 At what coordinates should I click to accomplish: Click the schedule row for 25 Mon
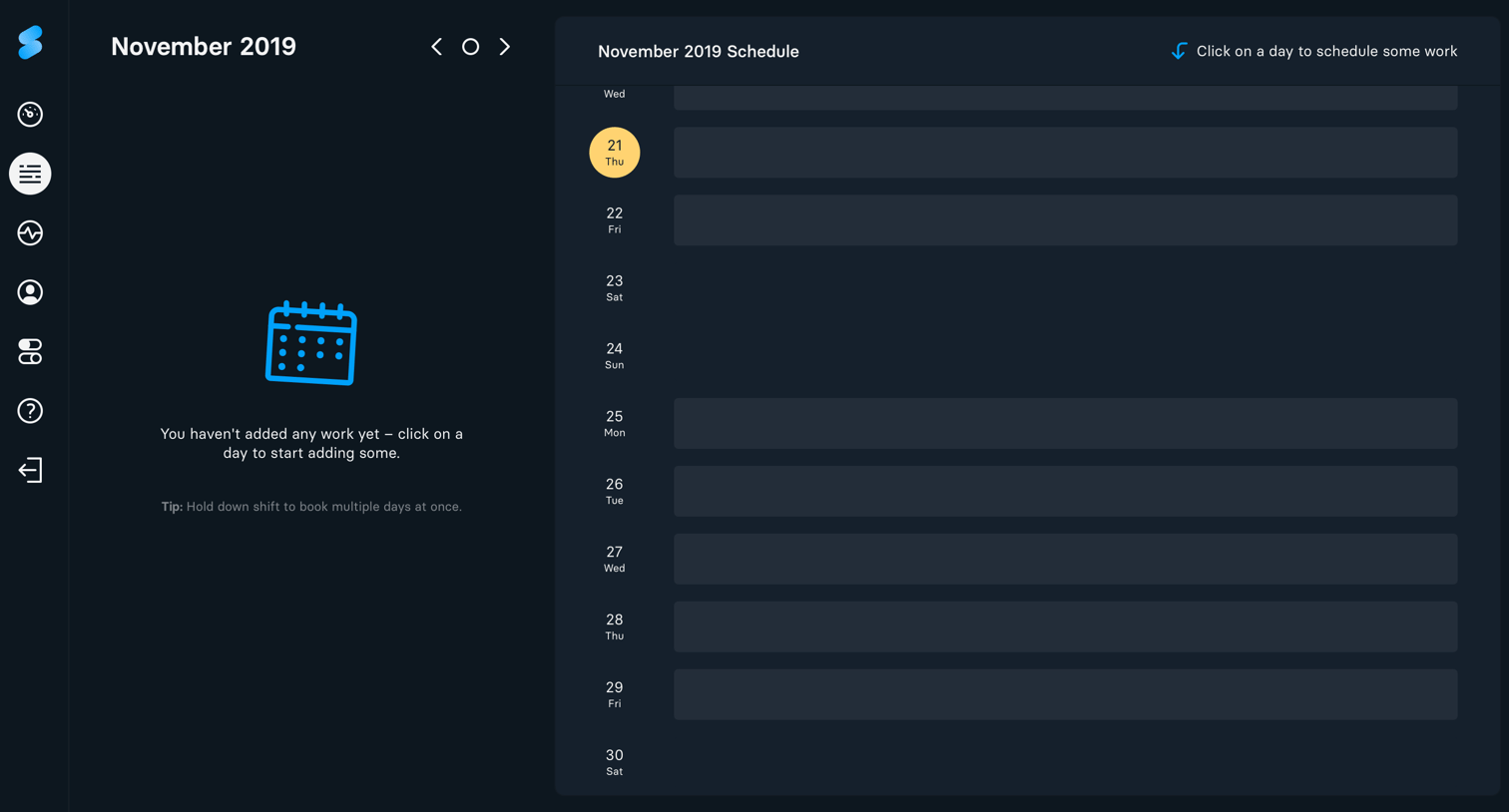coord(1066,424)
